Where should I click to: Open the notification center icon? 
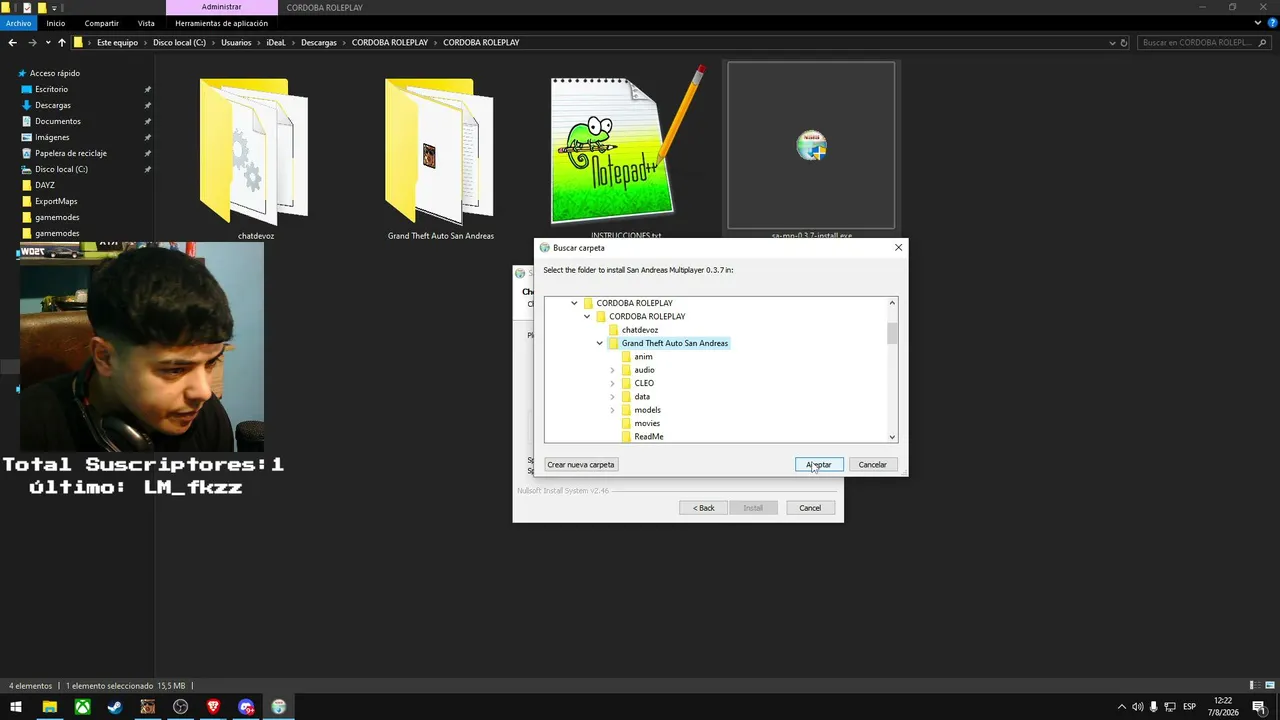point(1260,707)
